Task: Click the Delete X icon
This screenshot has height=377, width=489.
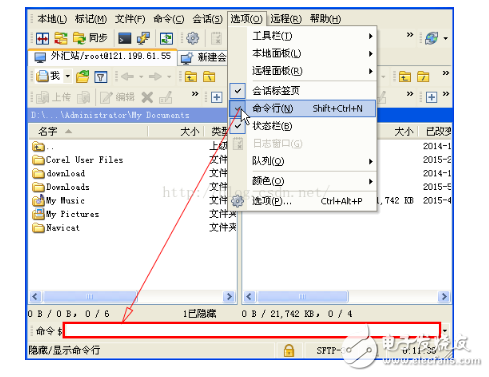Action: tap(147, 98)
